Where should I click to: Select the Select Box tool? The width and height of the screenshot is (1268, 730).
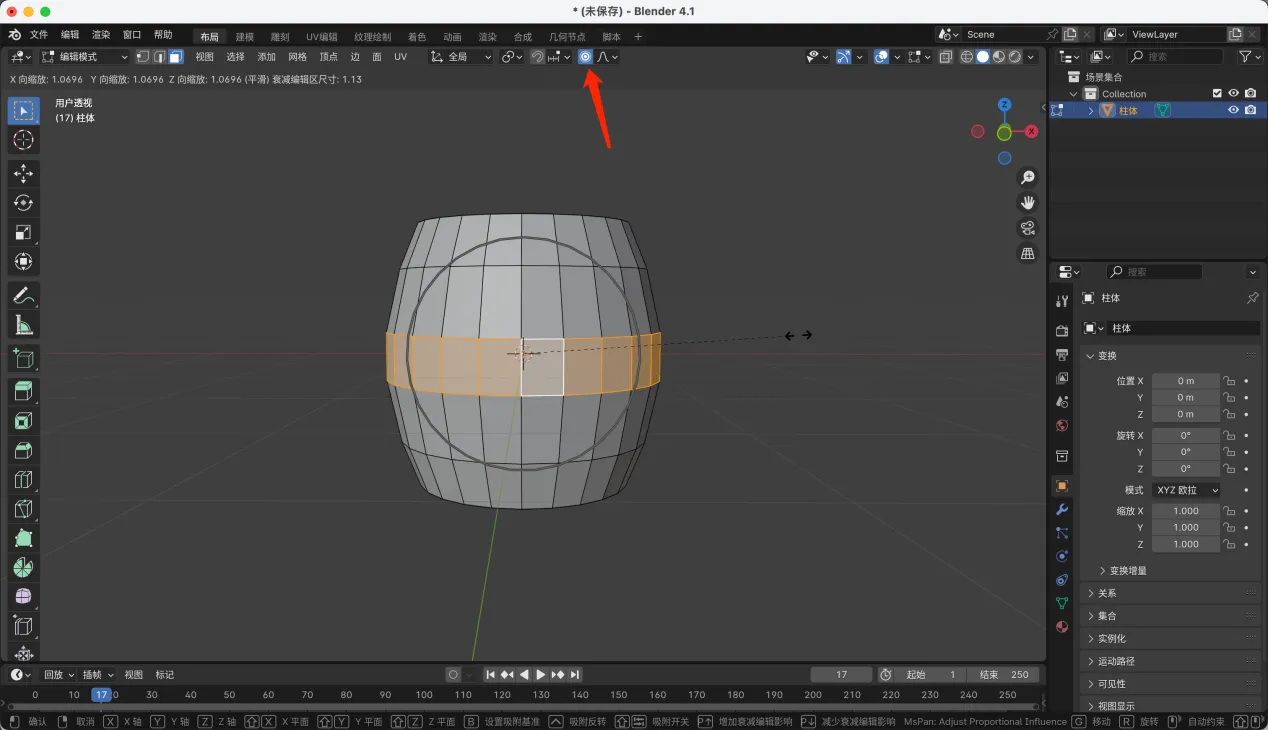tap(24, 110)
